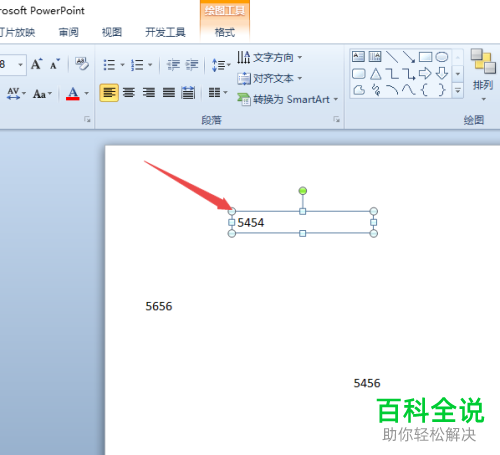Insert a horizontal text box shape
500x455 pixels.
click(358, 57)
